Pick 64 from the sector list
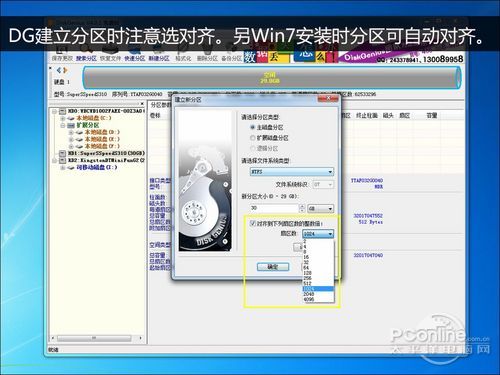The image size is (500, 375). coord(318,267)
